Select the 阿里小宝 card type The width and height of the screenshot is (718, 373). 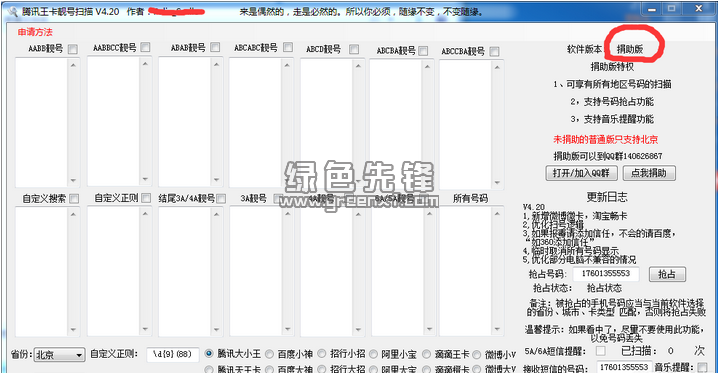(373, 354)
